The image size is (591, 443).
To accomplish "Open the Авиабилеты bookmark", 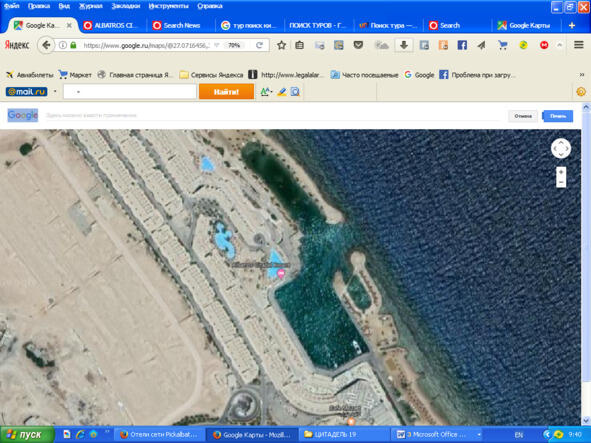I will click(x=30, y=75).
